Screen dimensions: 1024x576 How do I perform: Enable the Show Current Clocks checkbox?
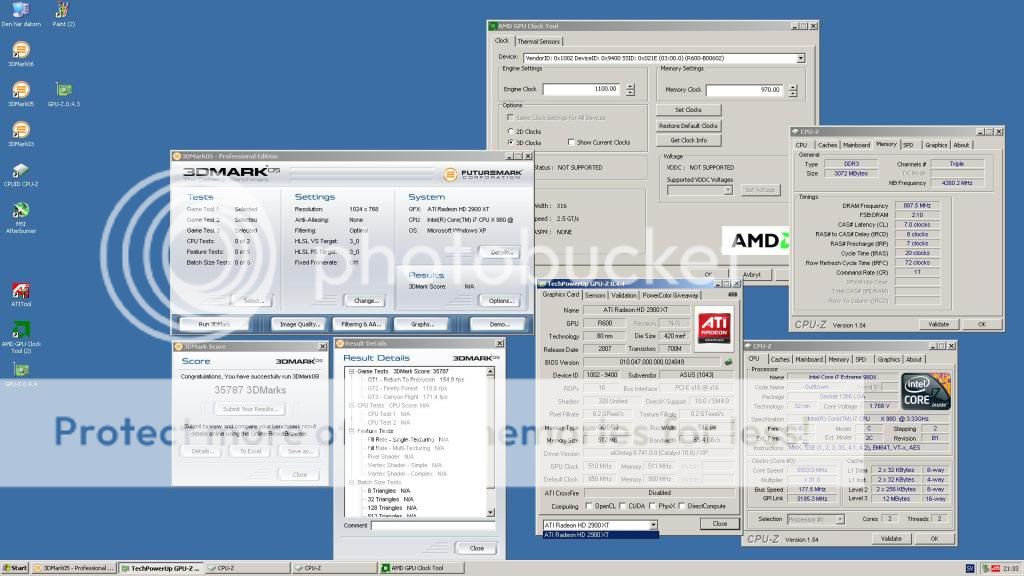pos(571,142)
